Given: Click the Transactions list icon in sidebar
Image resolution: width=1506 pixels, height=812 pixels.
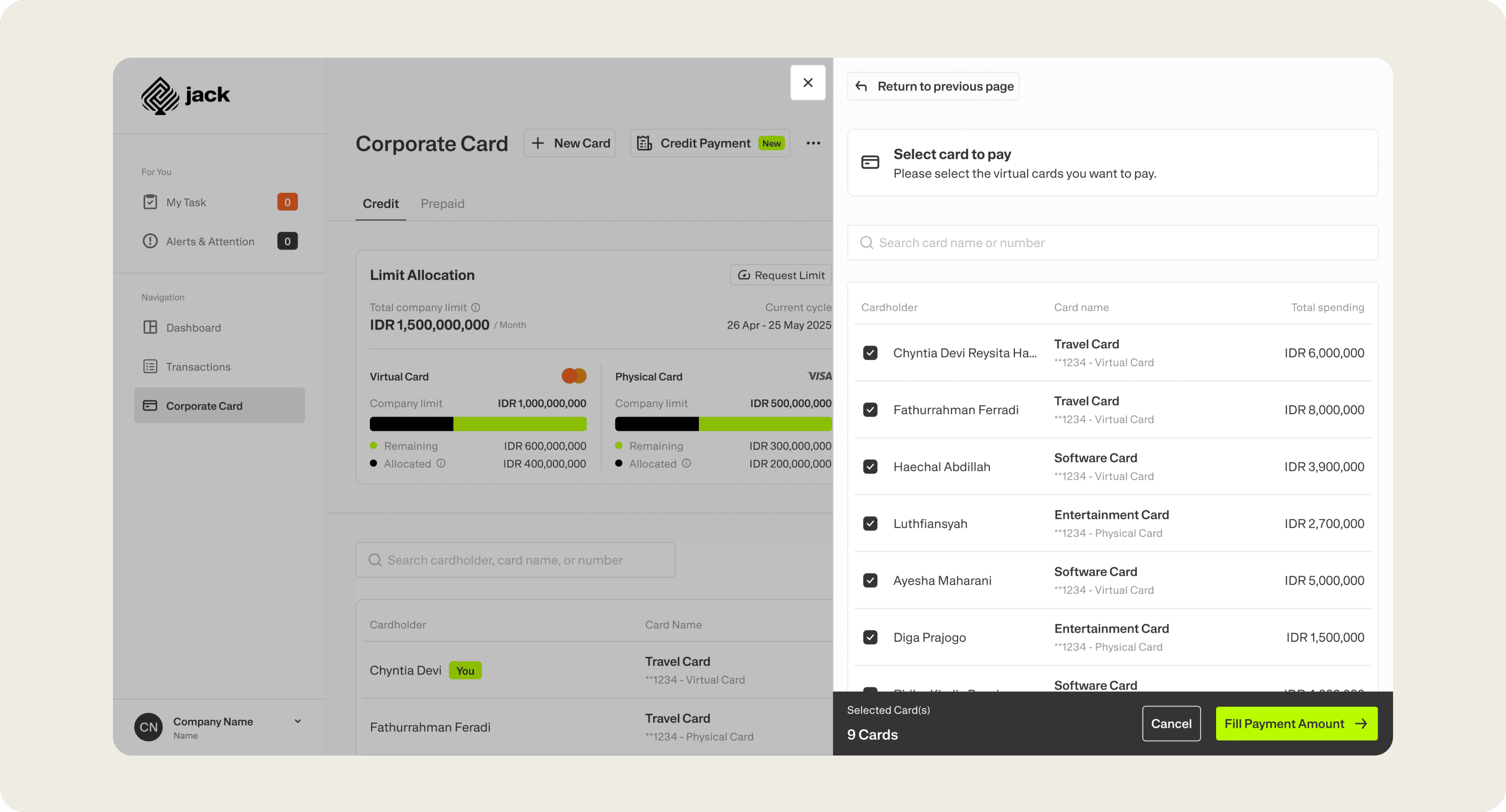Looking at the screenshot, I should (x=150, y=366).
